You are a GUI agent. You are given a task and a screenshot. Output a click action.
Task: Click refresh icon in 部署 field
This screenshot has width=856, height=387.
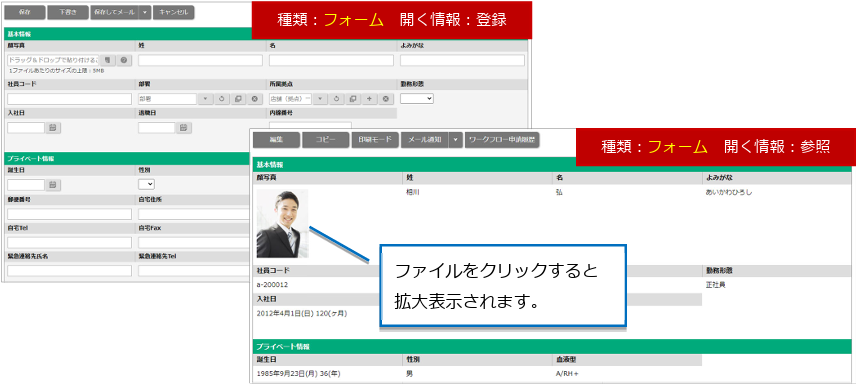[x=222, y=99]
